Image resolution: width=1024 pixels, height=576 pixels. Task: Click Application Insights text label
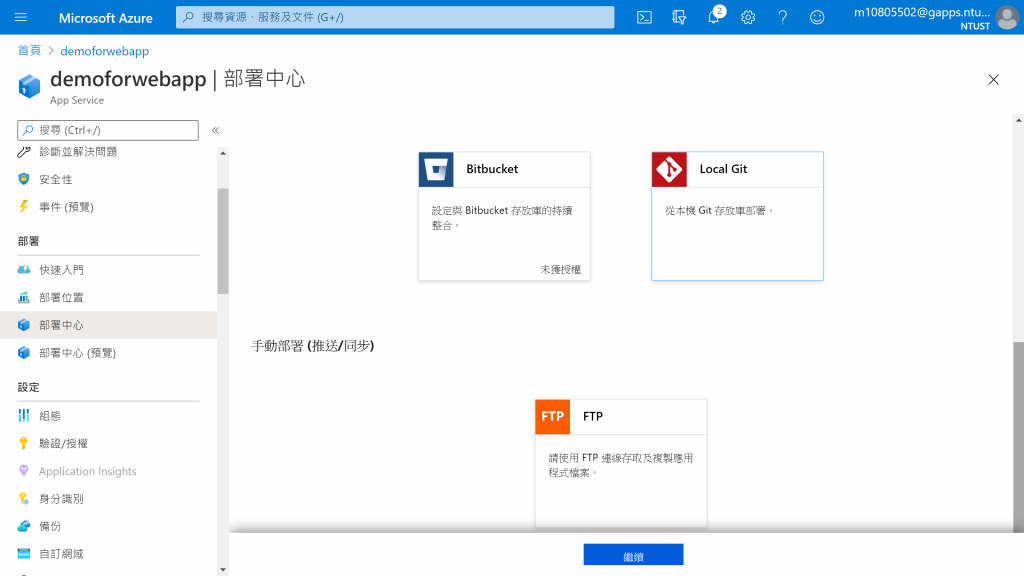click(x=88, y=472)
